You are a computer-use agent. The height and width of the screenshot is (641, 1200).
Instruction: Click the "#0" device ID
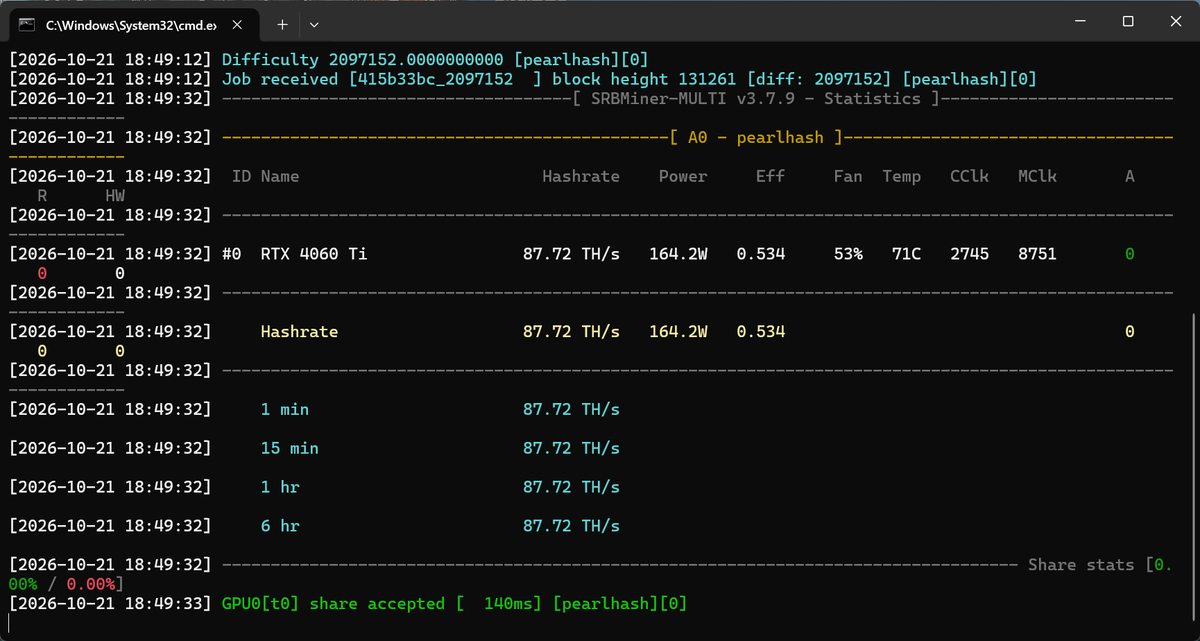[x=232, y=254]
